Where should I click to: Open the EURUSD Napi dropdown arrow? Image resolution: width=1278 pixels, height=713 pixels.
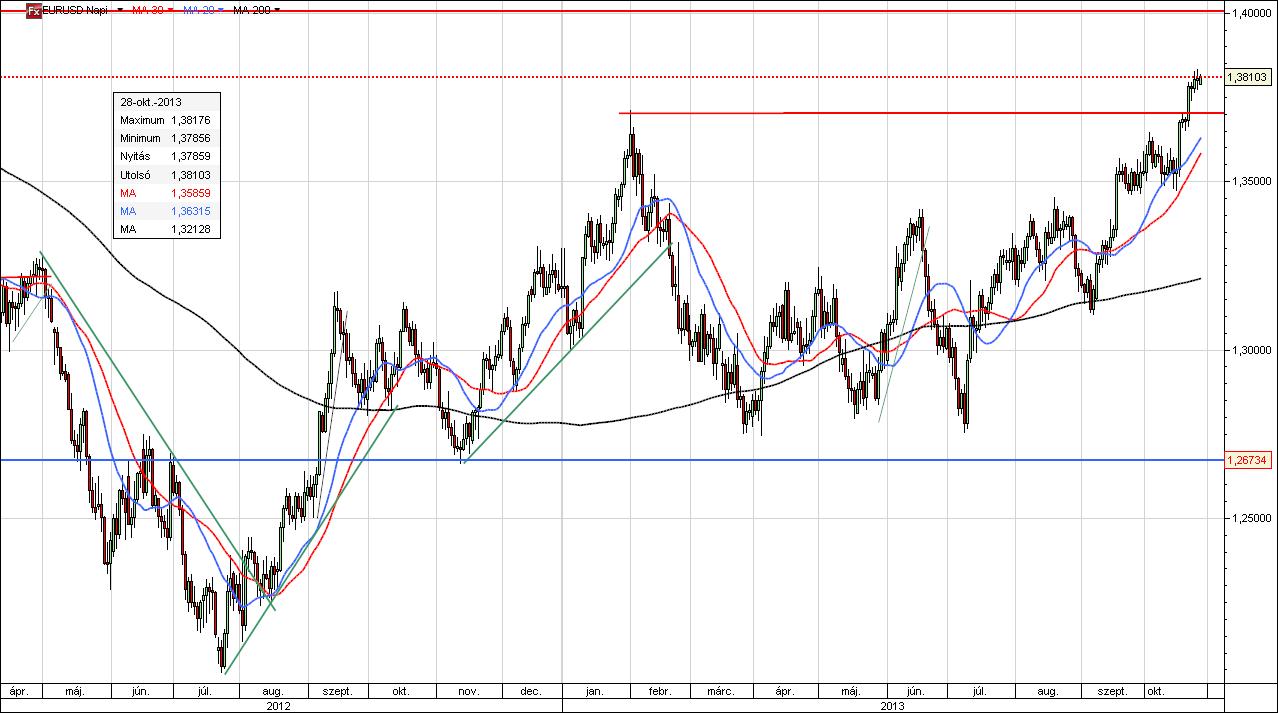[x=120, y=9]
